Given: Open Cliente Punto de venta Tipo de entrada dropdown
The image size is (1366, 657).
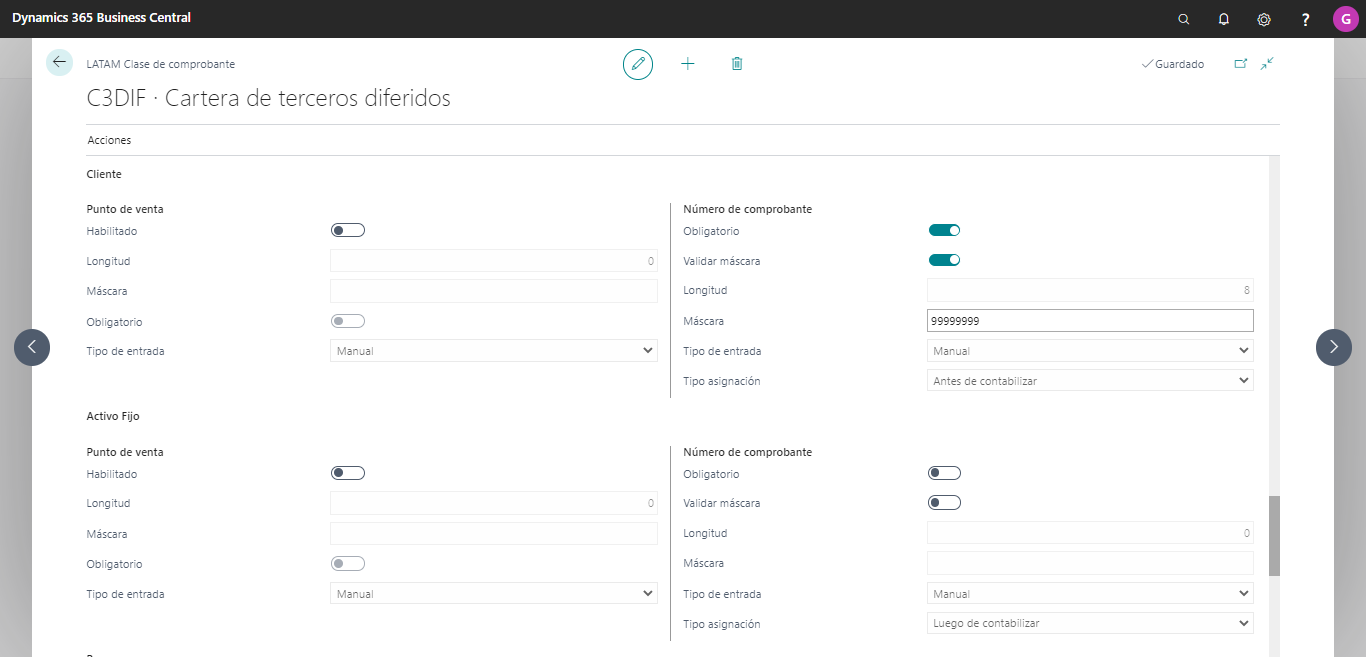Looking at the screenshot, I should (x=494, y=351).
